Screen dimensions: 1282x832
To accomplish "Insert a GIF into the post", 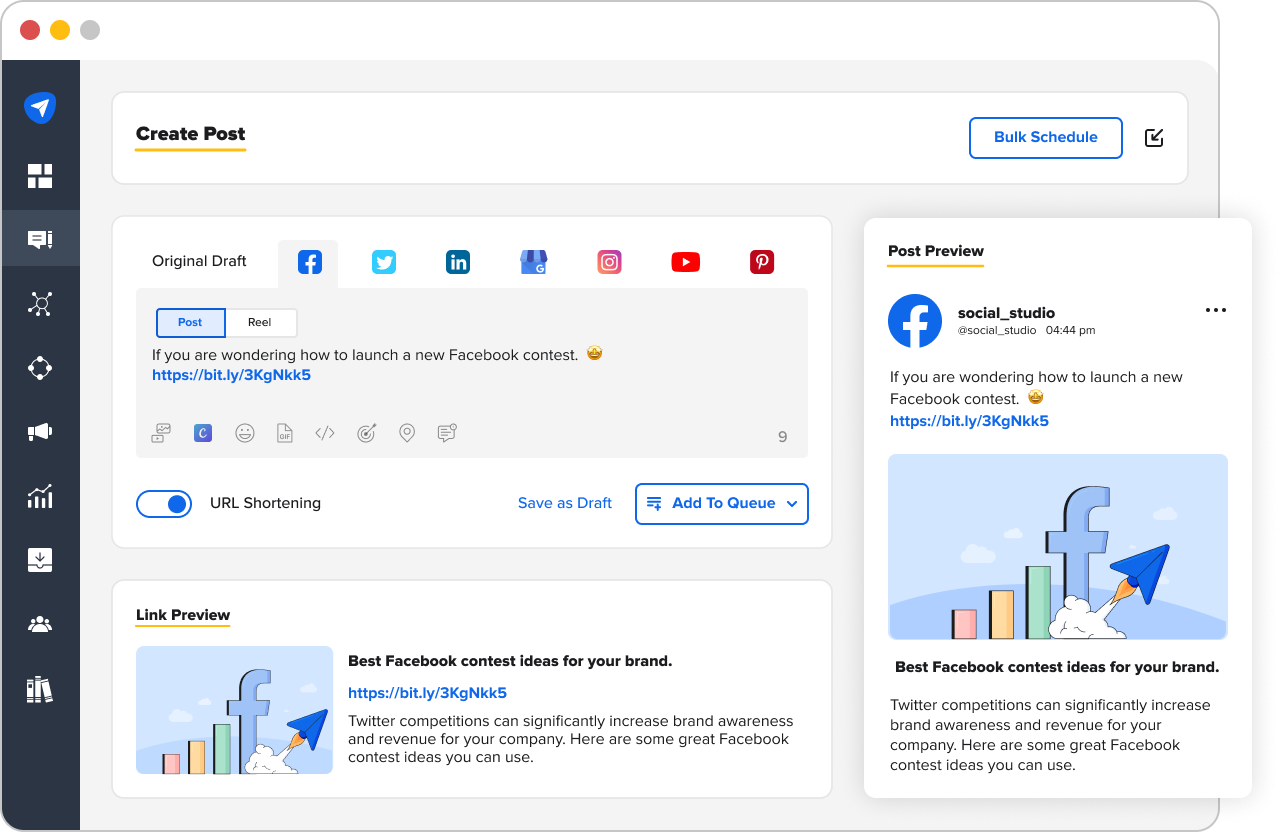I will 285,432.
